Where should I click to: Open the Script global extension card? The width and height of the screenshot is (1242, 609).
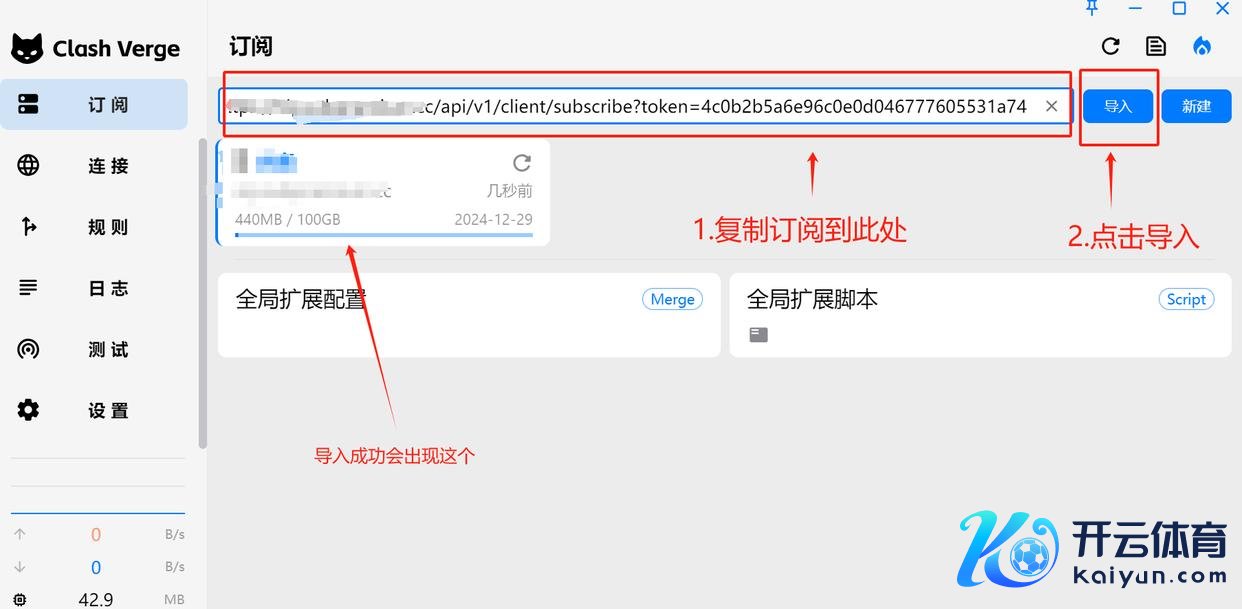coord(980,315)
